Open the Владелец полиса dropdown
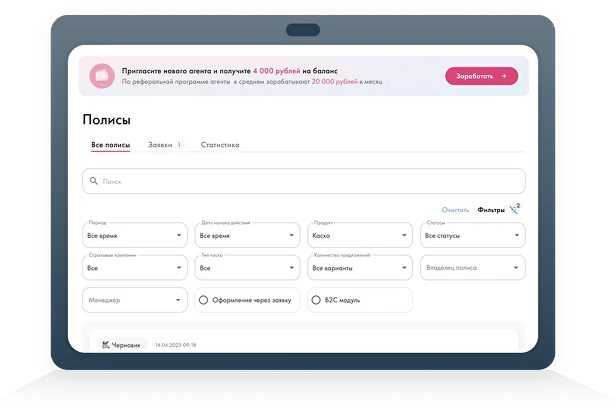The width and height of the screenshot is (614, 403). tap(473, 267)
